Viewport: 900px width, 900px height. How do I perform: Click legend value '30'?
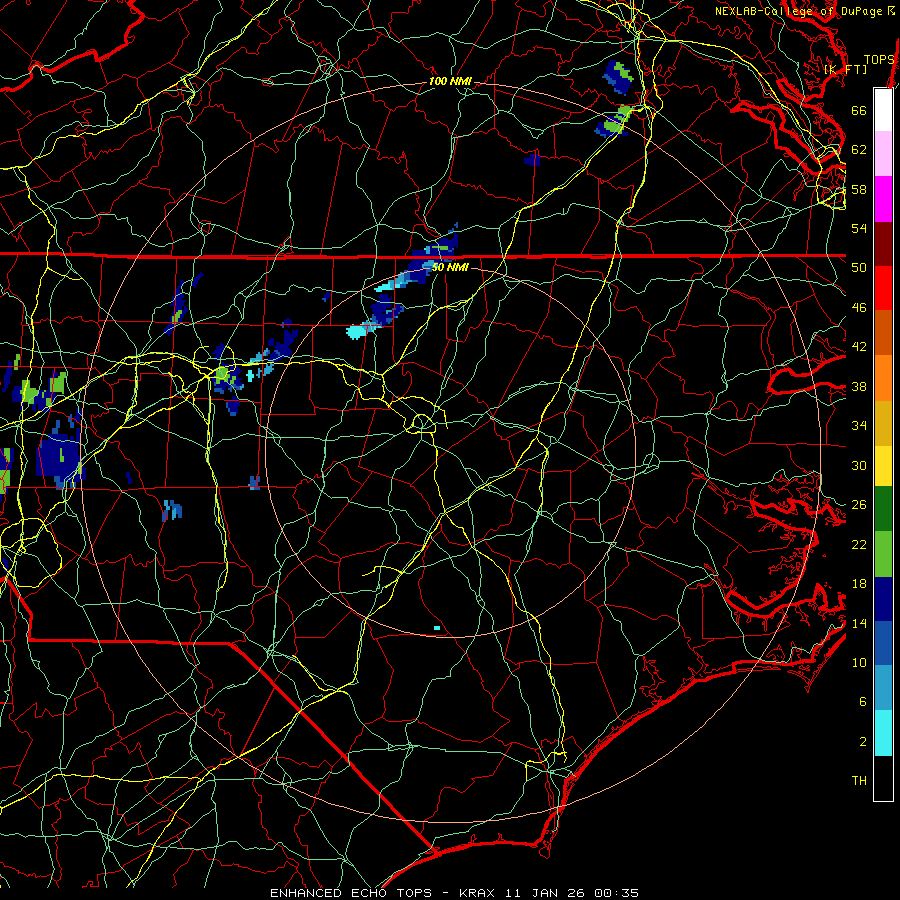pos(859,465)
